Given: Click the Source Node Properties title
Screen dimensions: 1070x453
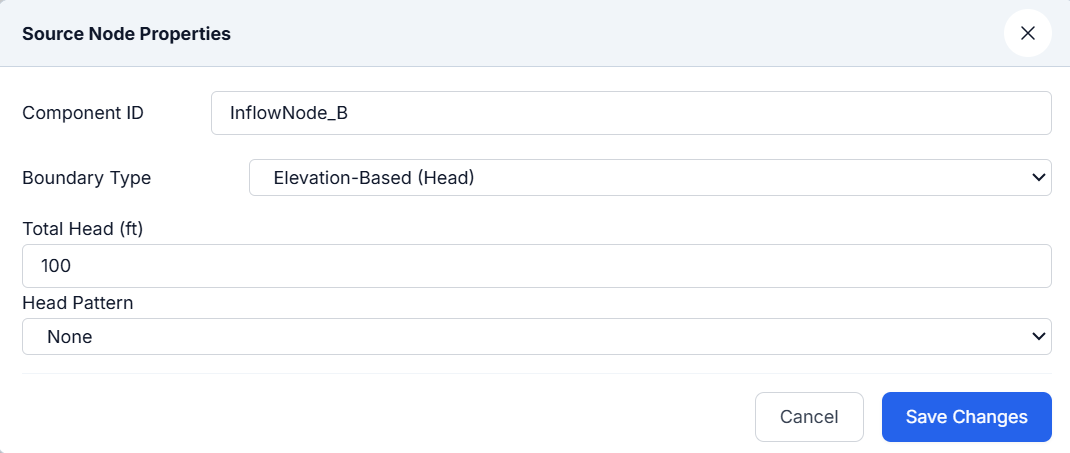Looking at the screenshot, I should pos(126,33).
